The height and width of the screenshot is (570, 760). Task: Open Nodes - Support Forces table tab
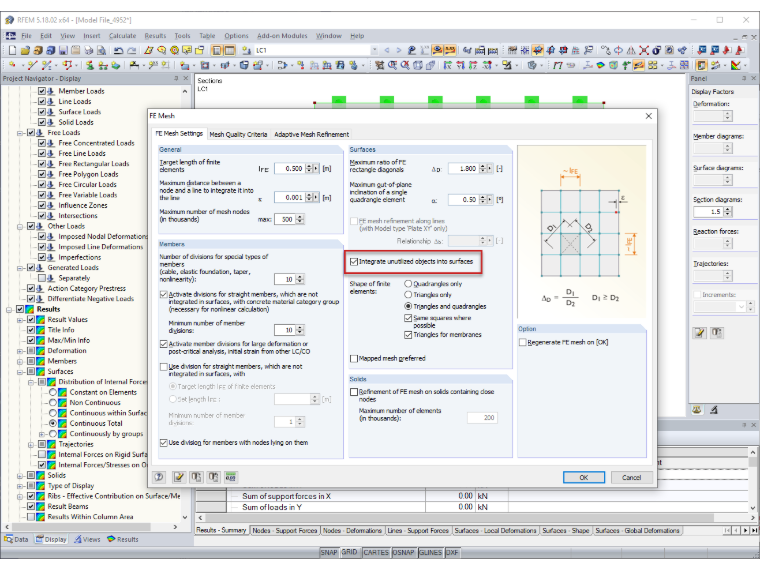click(x=285, y=531)
